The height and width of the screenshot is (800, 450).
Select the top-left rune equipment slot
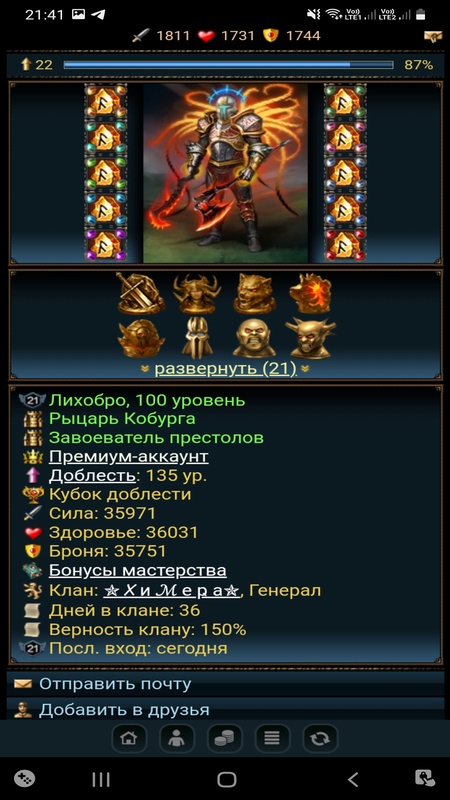point(106,102)
